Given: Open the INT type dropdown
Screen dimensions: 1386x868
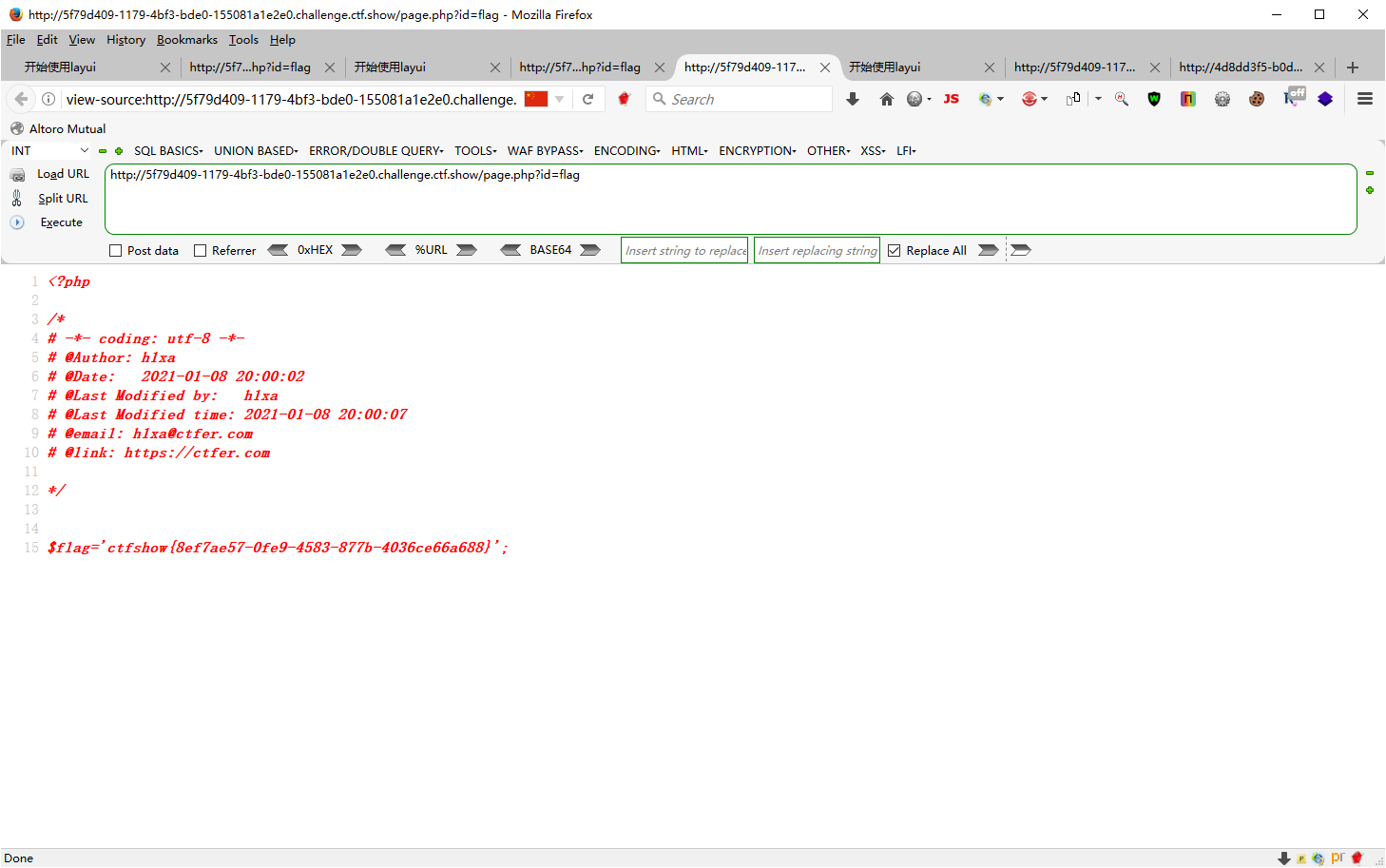Looking at the screenshot, I should [x=49, y=151].
